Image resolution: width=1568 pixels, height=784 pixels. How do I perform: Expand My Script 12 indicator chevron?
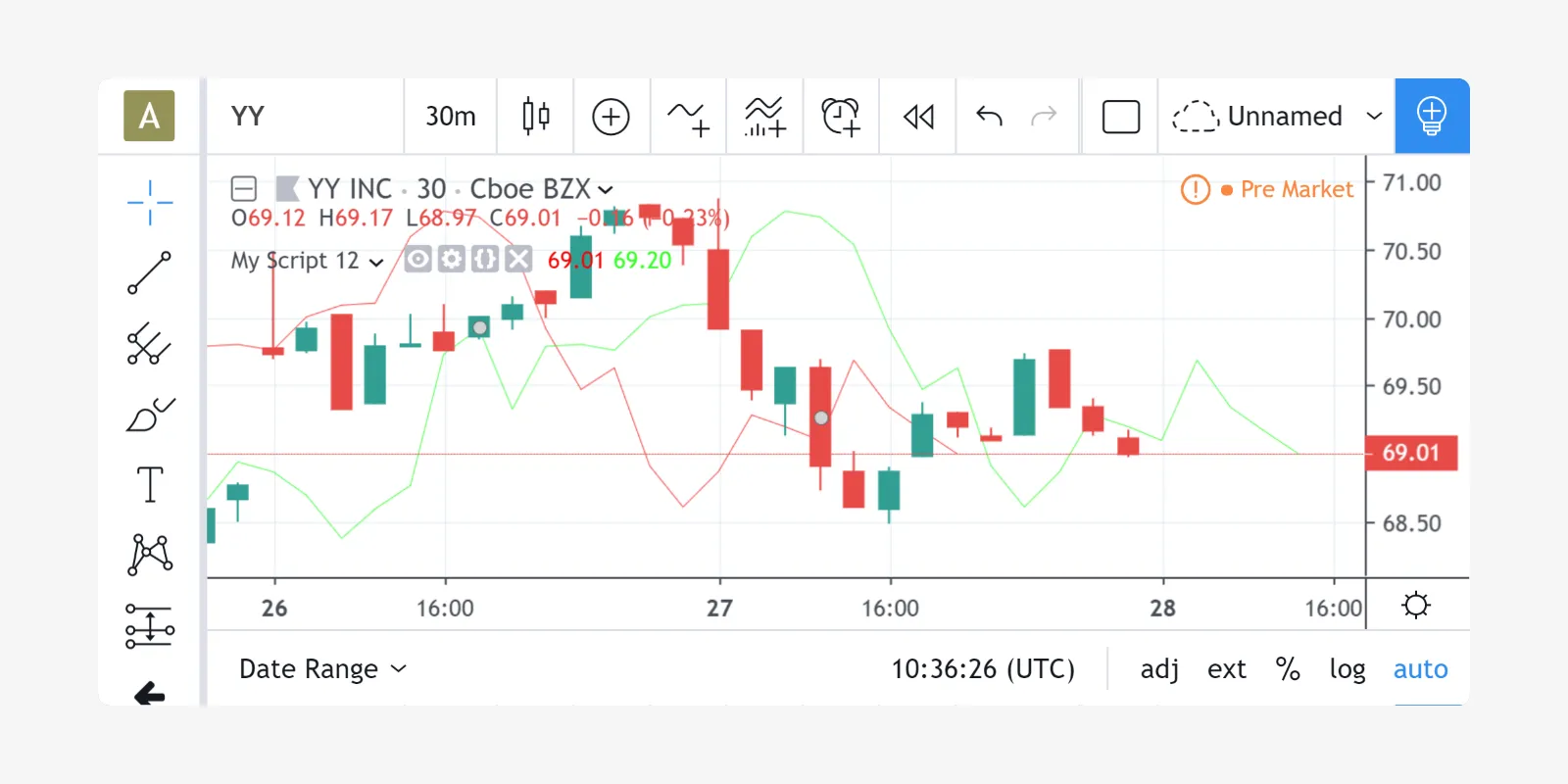tap(376, 262)
